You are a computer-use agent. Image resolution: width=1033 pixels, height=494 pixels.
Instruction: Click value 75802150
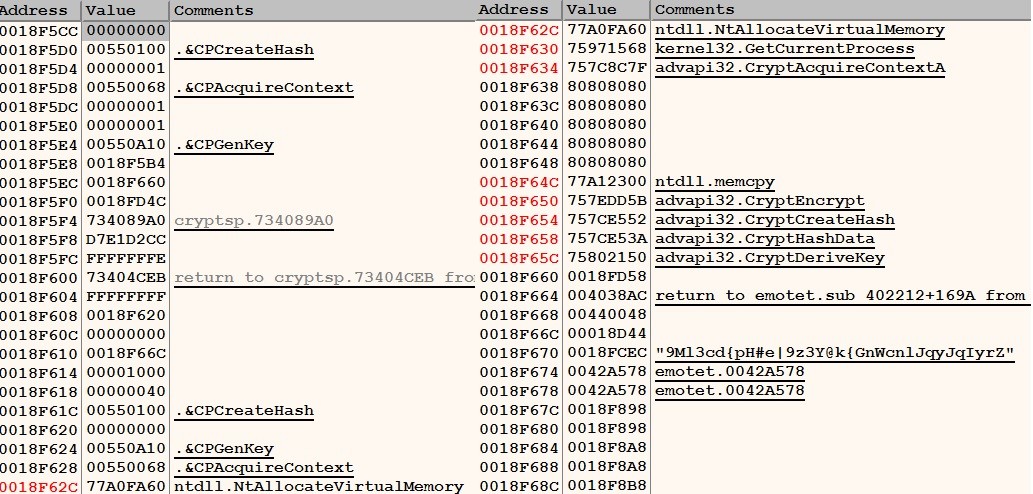click(x=607, y=258)
